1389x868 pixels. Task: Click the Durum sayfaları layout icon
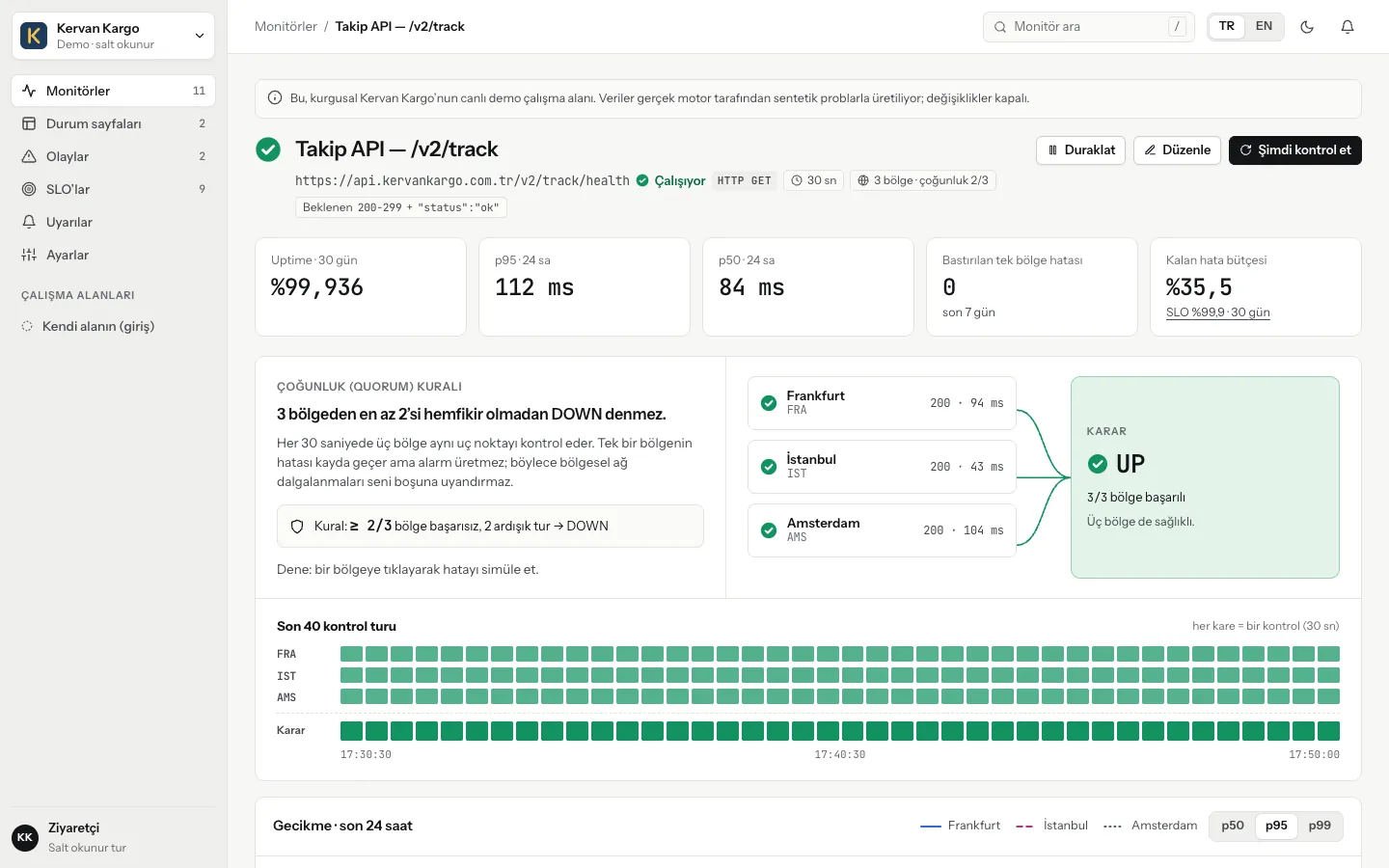[x=29, y=123]
